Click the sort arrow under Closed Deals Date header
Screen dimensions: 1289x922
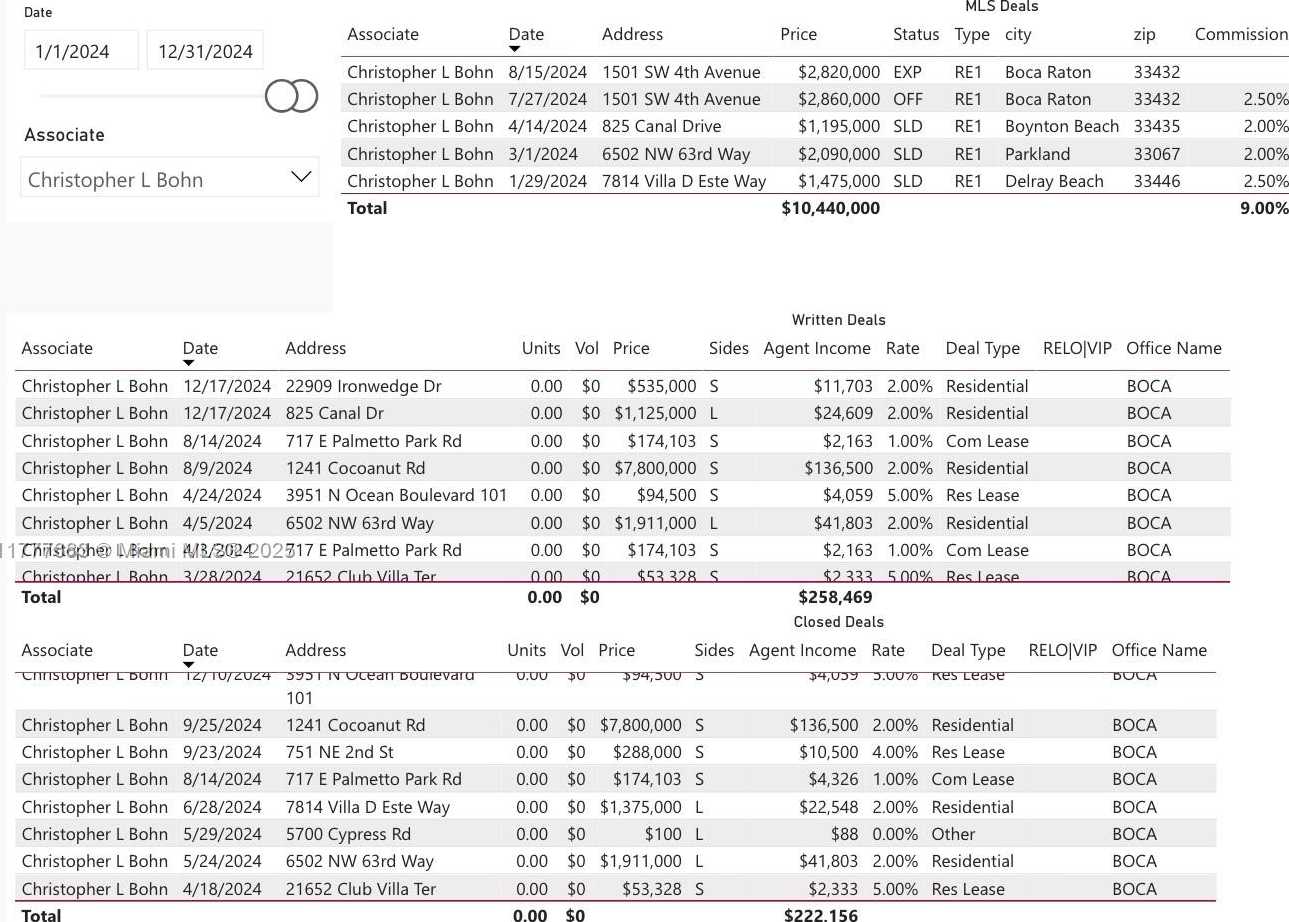[189, 665]
